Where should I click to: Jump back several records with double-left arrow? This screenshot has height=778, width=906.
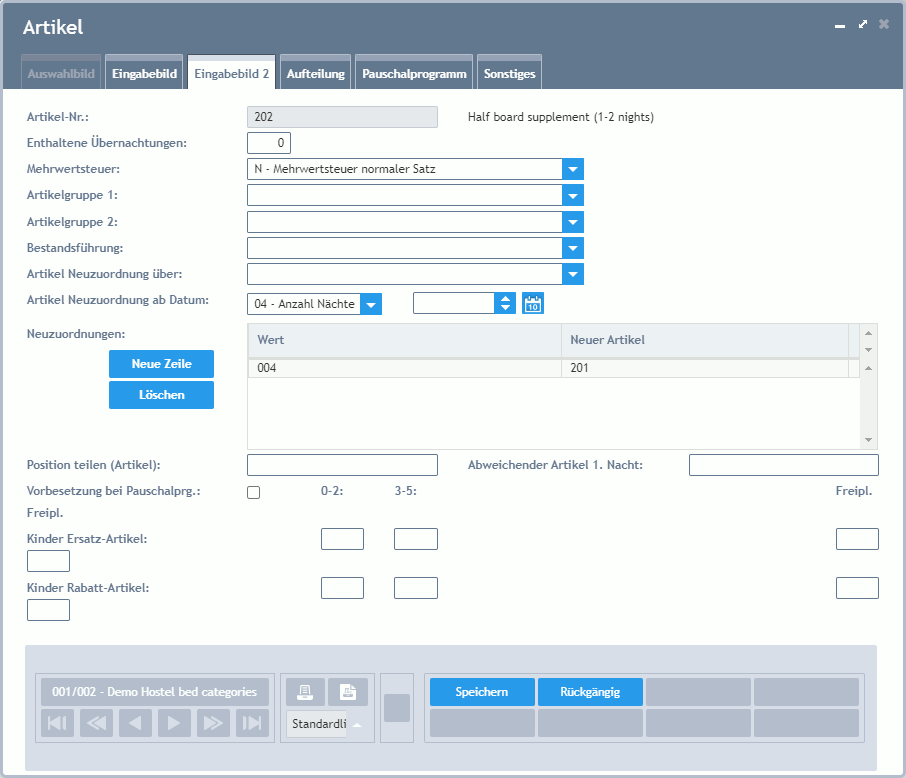96,723
